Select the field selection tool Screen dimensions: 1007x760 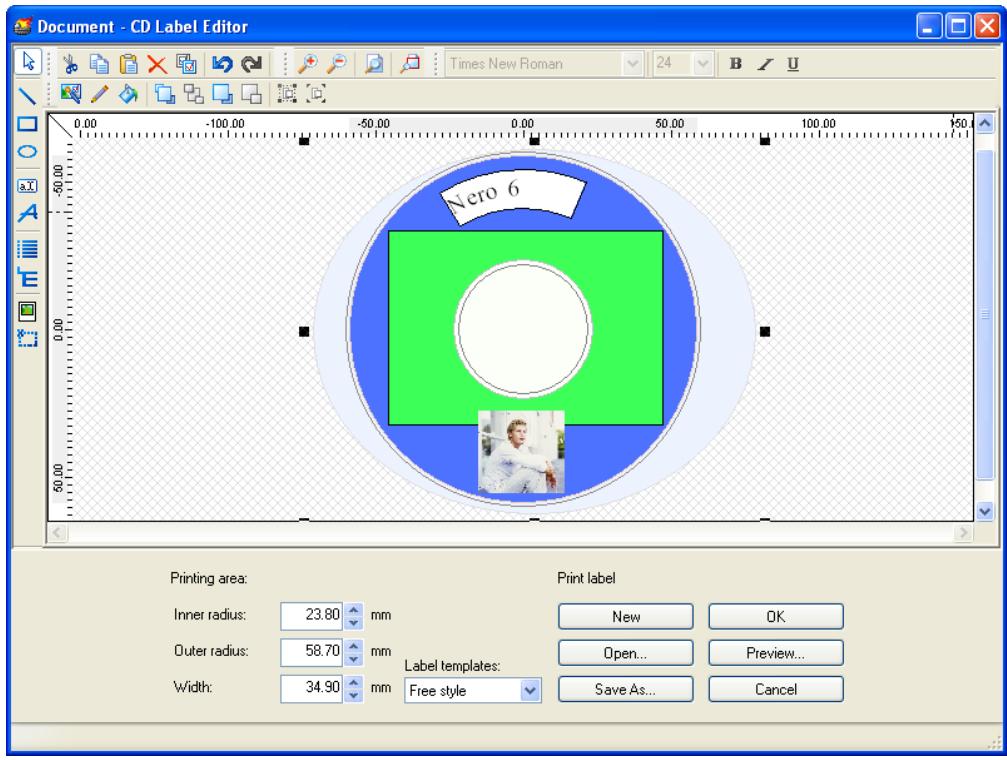pyautogui.click(x=27, y=338)
